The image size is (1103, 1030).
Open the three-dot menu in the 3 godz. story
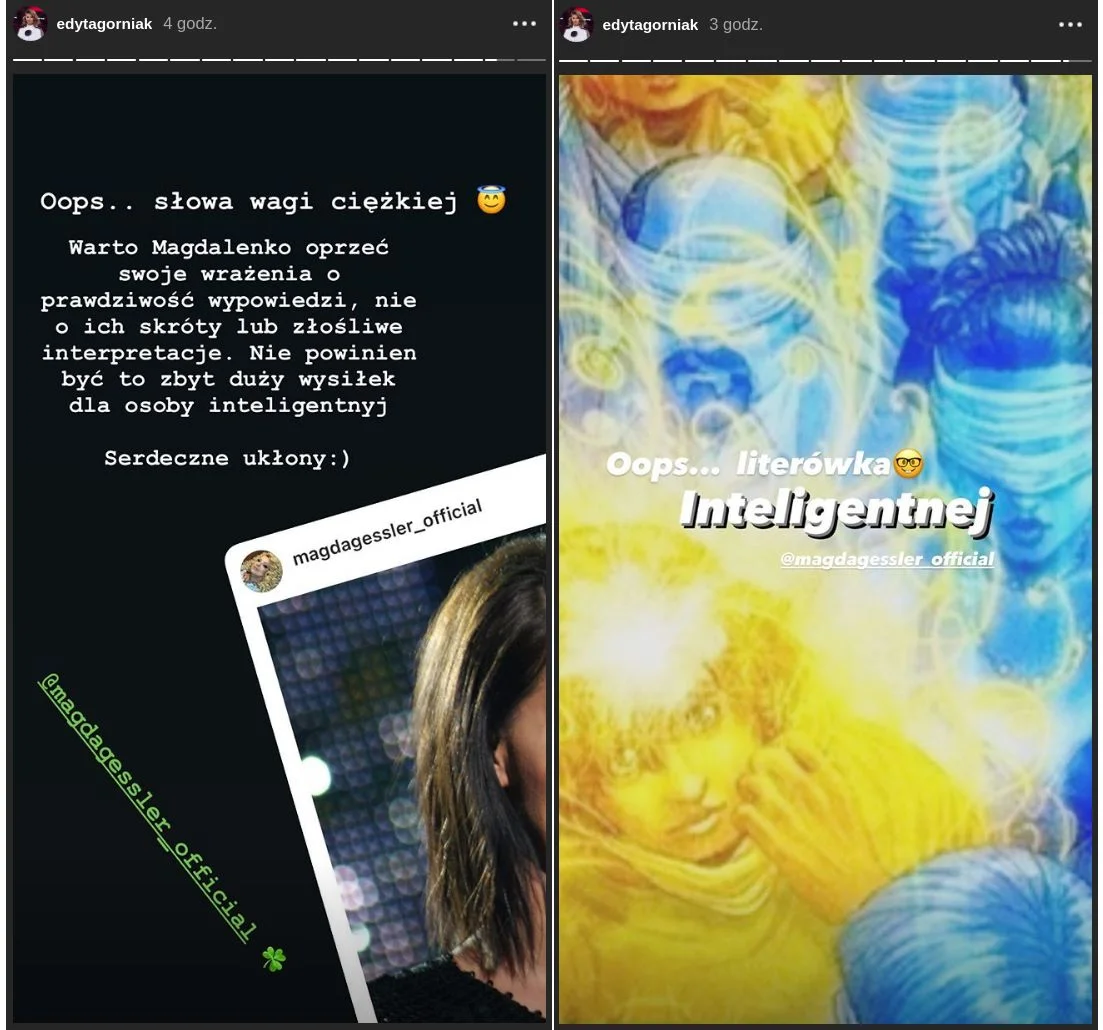[x=1070, y=25]
